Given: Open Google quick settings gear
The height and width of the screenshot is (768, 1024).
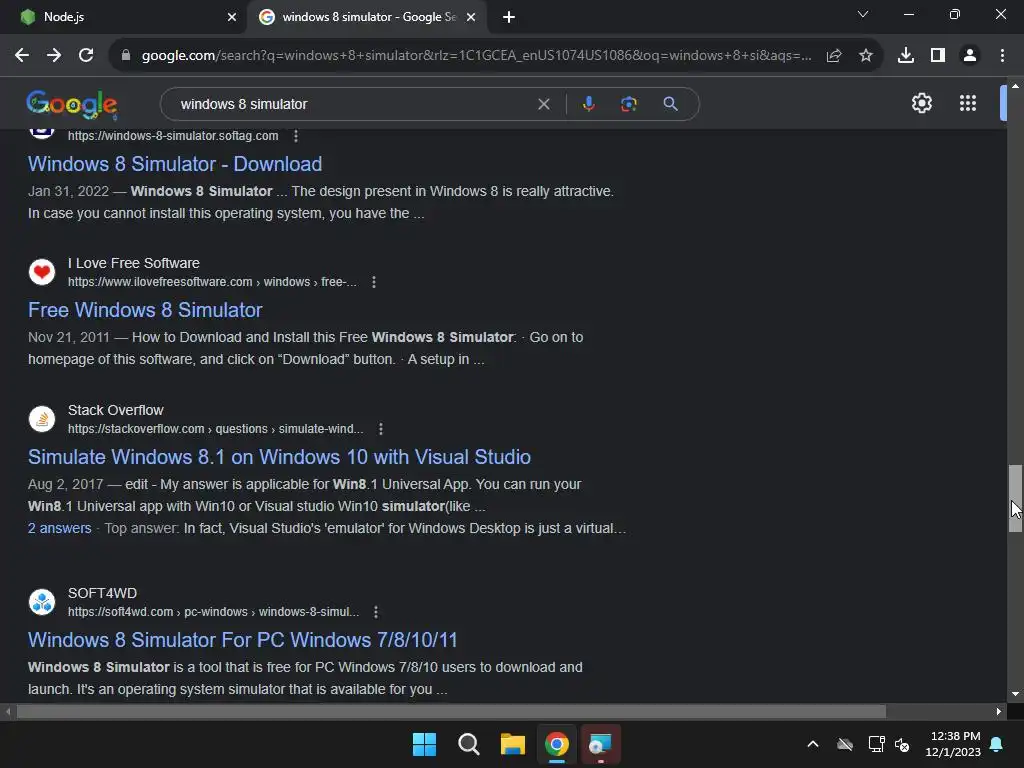Looking at the screenshot, I should pos(921,103).
